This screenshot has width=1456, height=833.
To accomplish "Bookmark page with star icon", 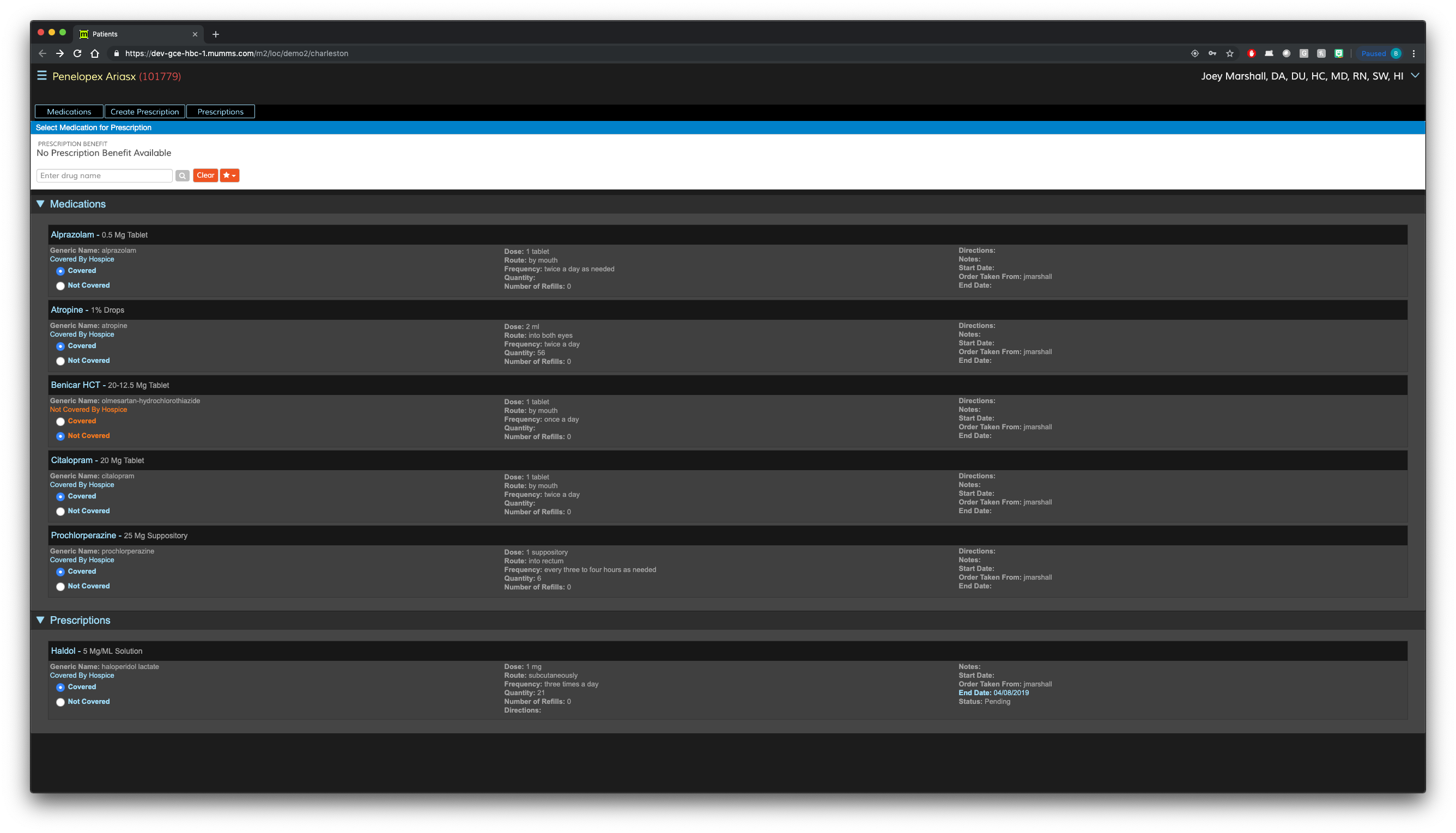I will point(1229,53).
